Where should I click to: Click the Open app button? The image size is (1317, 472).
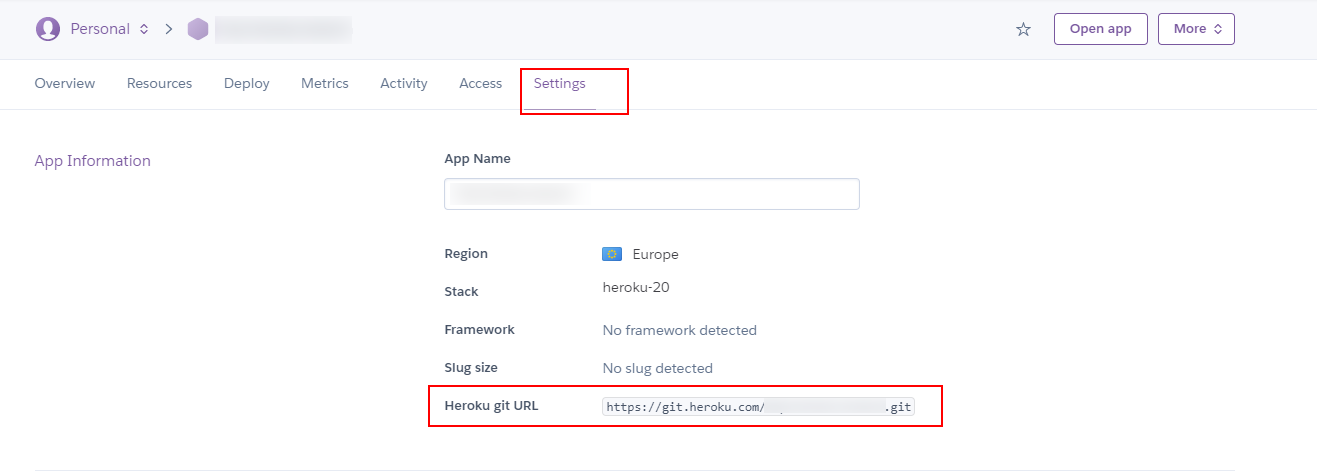click(x=1100, y=29)
